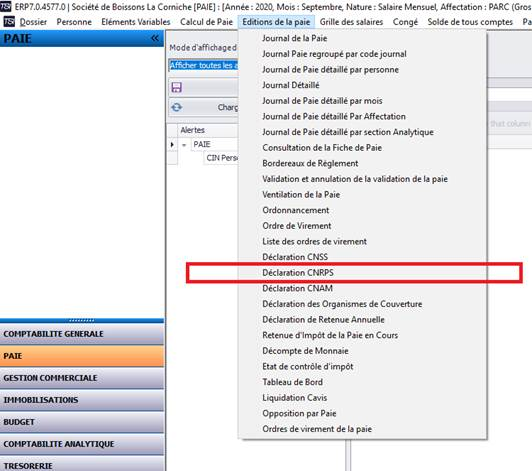This screenshot has height=471, width=532.
Task: Open the Calcul de Paie menu
Action: [x=206, y=22]
